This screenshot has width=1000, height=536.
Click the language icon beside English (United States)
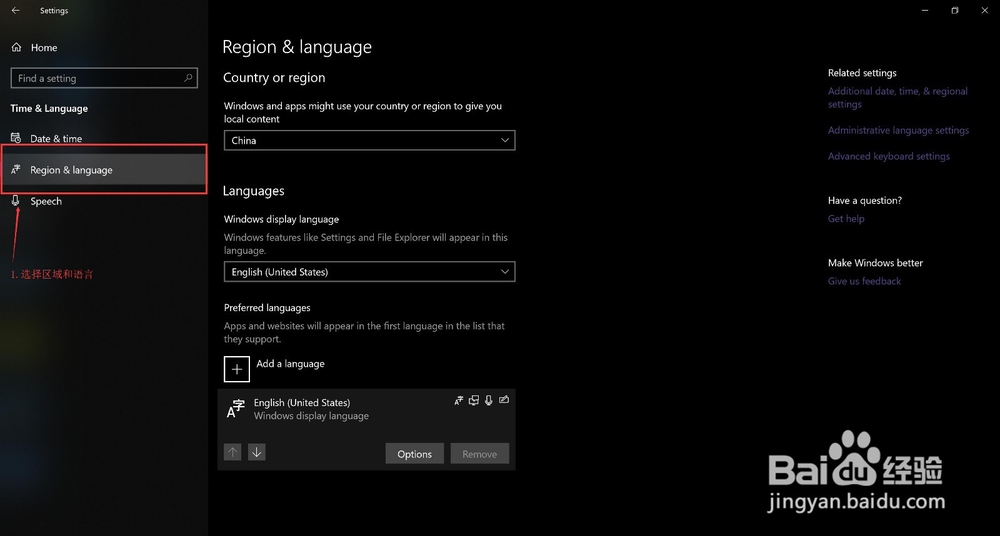(236, 408)
